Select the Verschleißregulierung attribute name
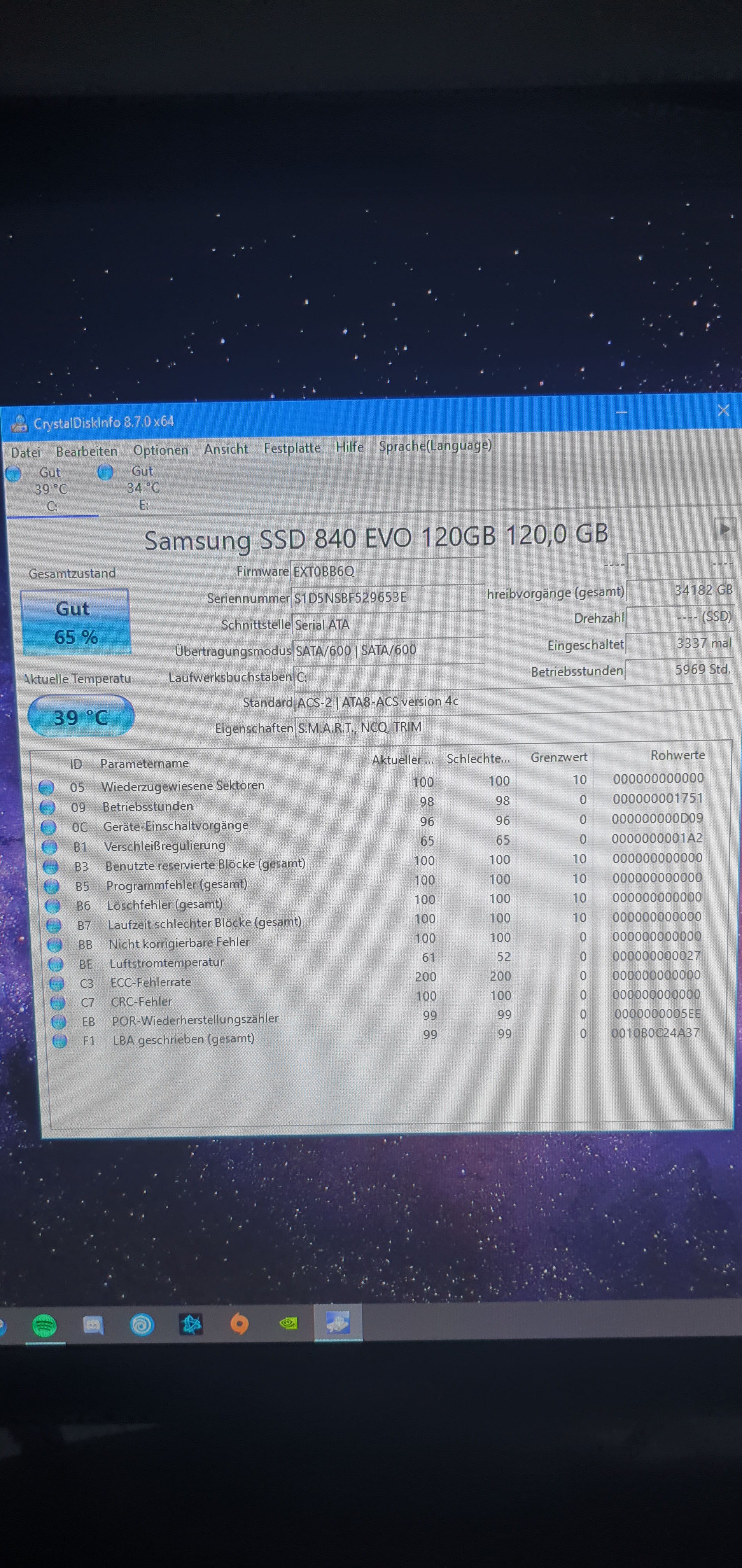The image size is (742, 1568). 164,845
